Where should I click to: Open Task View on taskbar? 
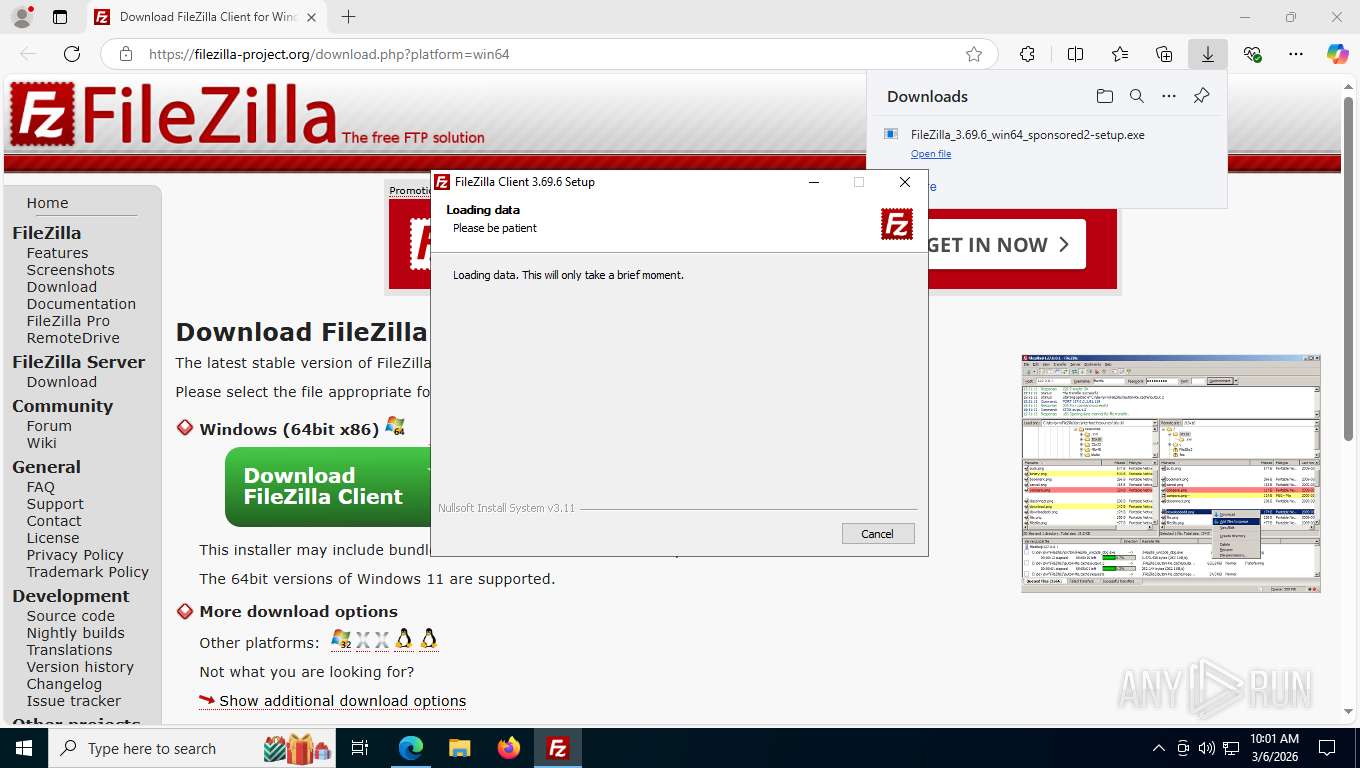pos(360,748)
